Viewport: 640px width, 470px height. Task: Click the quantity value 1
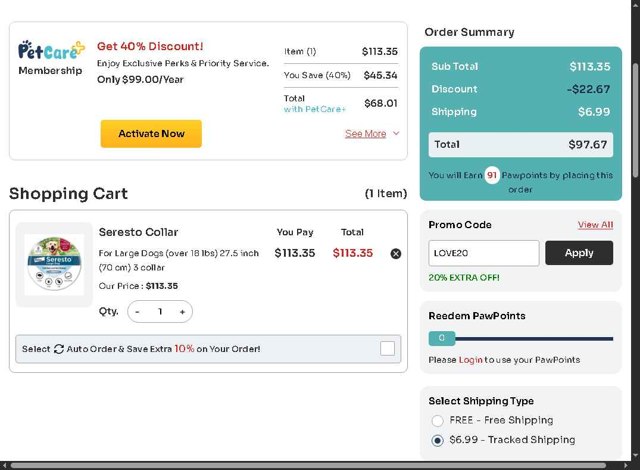(x=160, y=312)
